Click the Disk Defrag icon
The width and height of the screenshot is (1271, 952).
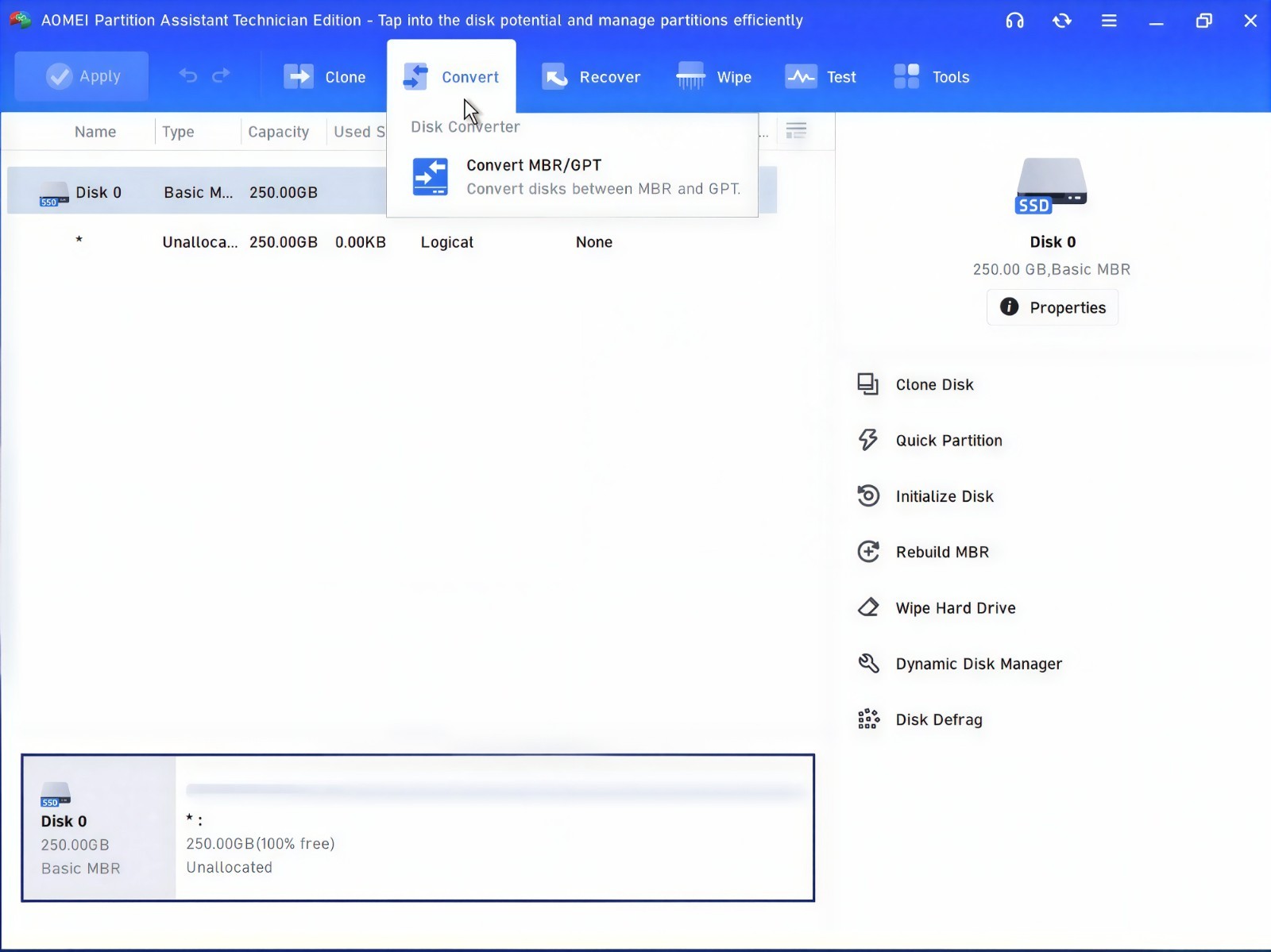coord(867,719)
